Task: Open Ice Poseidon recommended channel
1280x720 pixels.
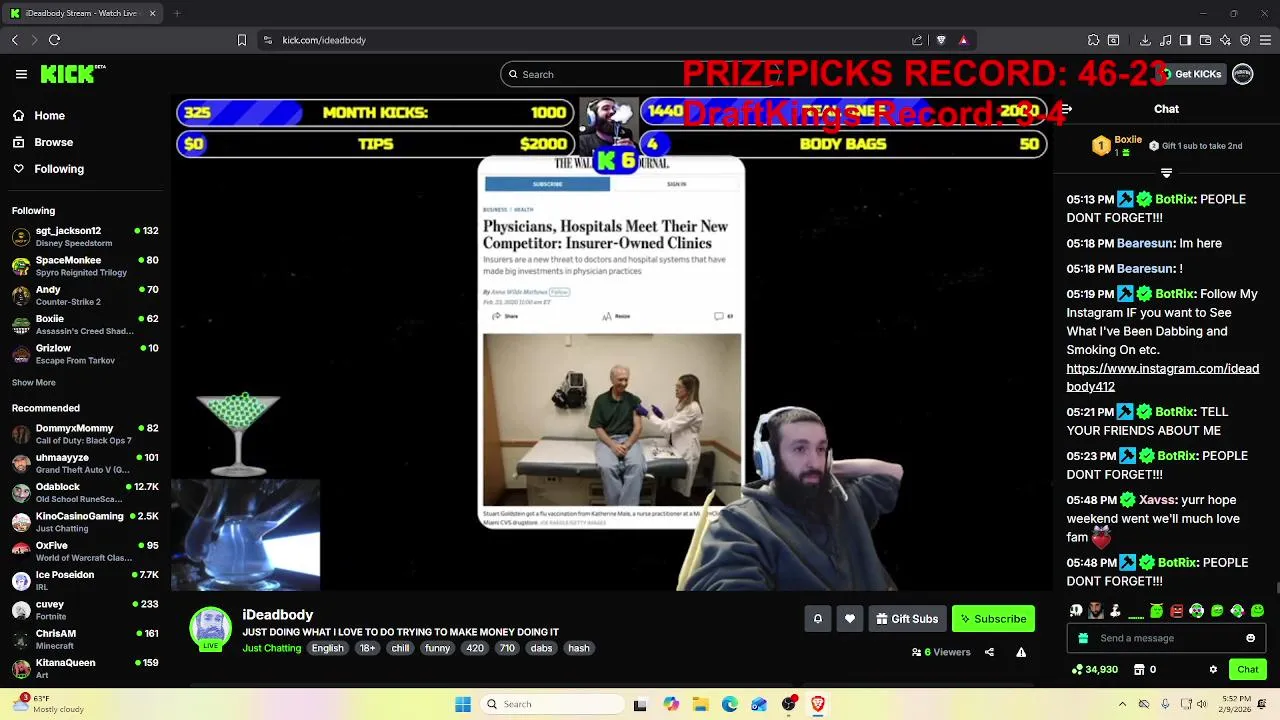Action: (86, 580)
